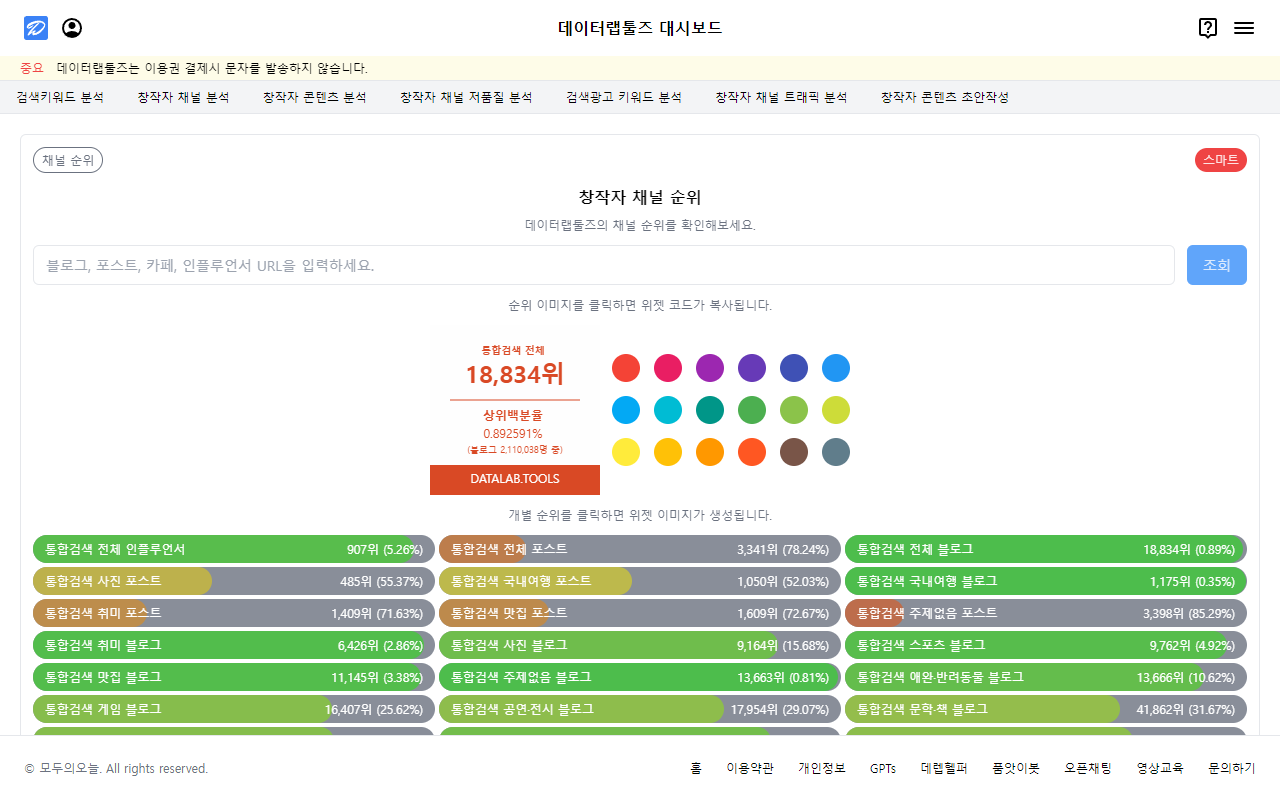Click the channel URL input field

(604, 264)
